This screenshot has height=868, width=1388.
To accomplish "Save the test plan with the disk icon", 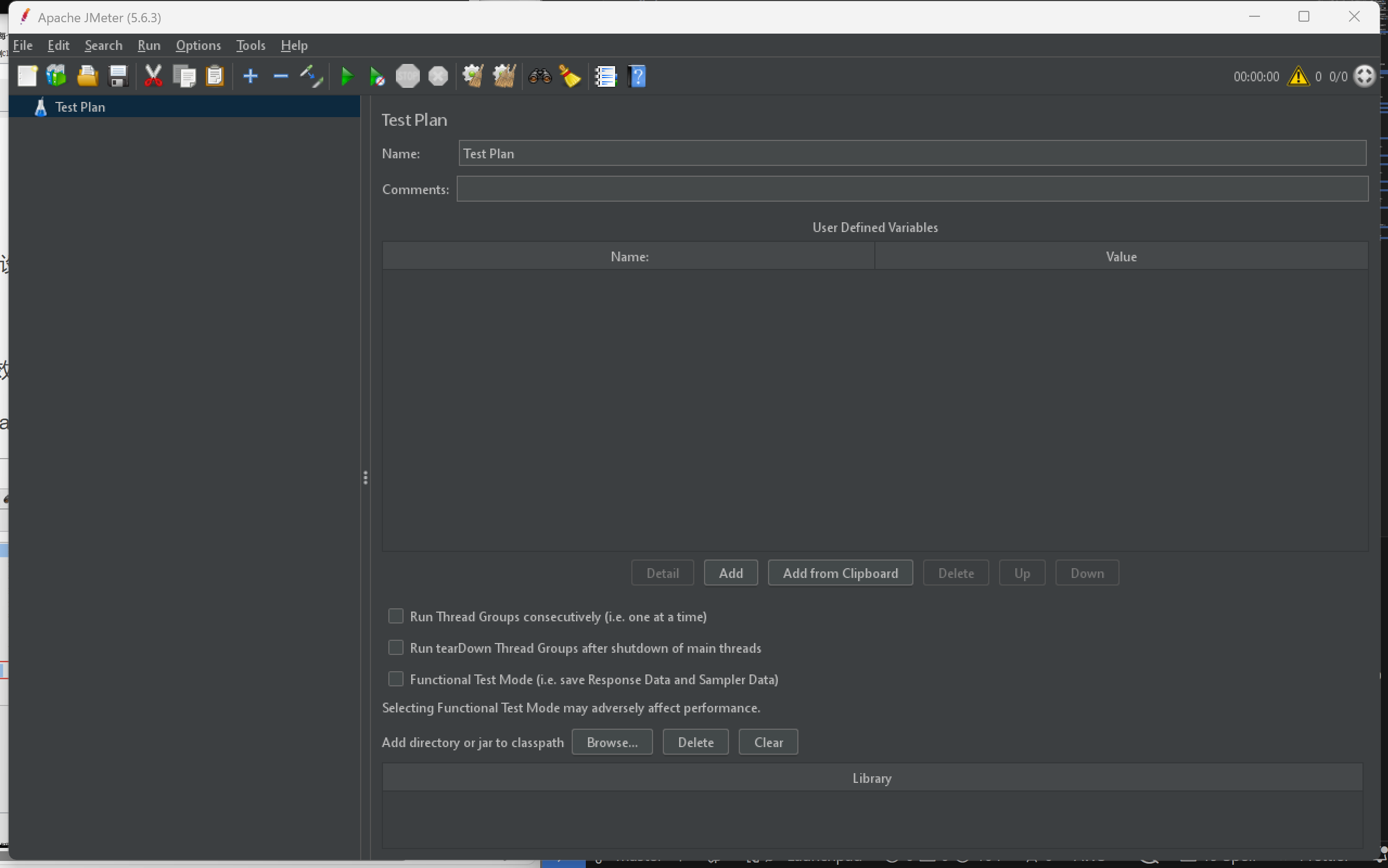I will pyautogui.click(x=118, y=76).
